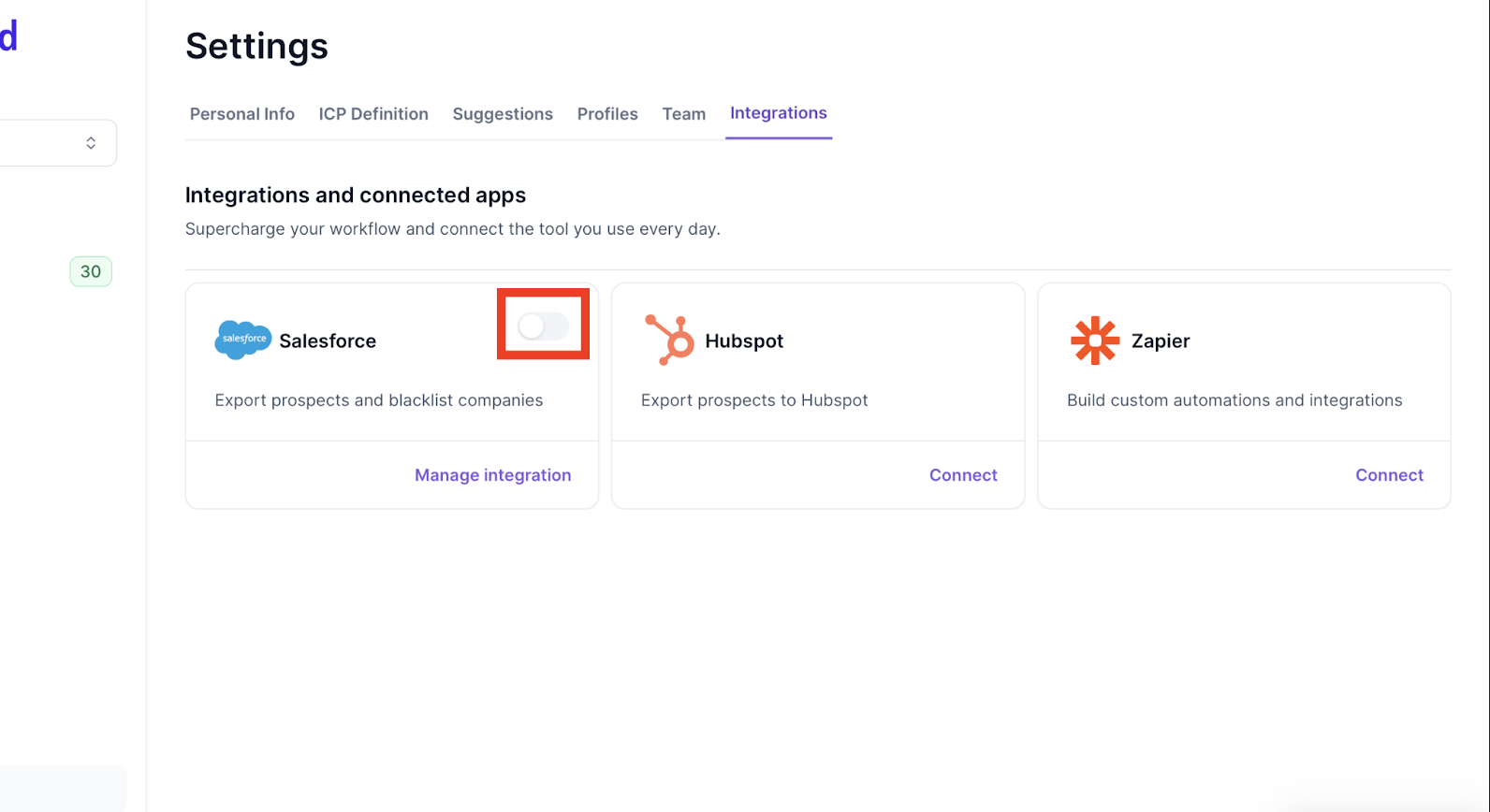Switch to the Personal Info tab
Image resolution: width=1490 pixels, height=812 pixels.
point(242,114)
